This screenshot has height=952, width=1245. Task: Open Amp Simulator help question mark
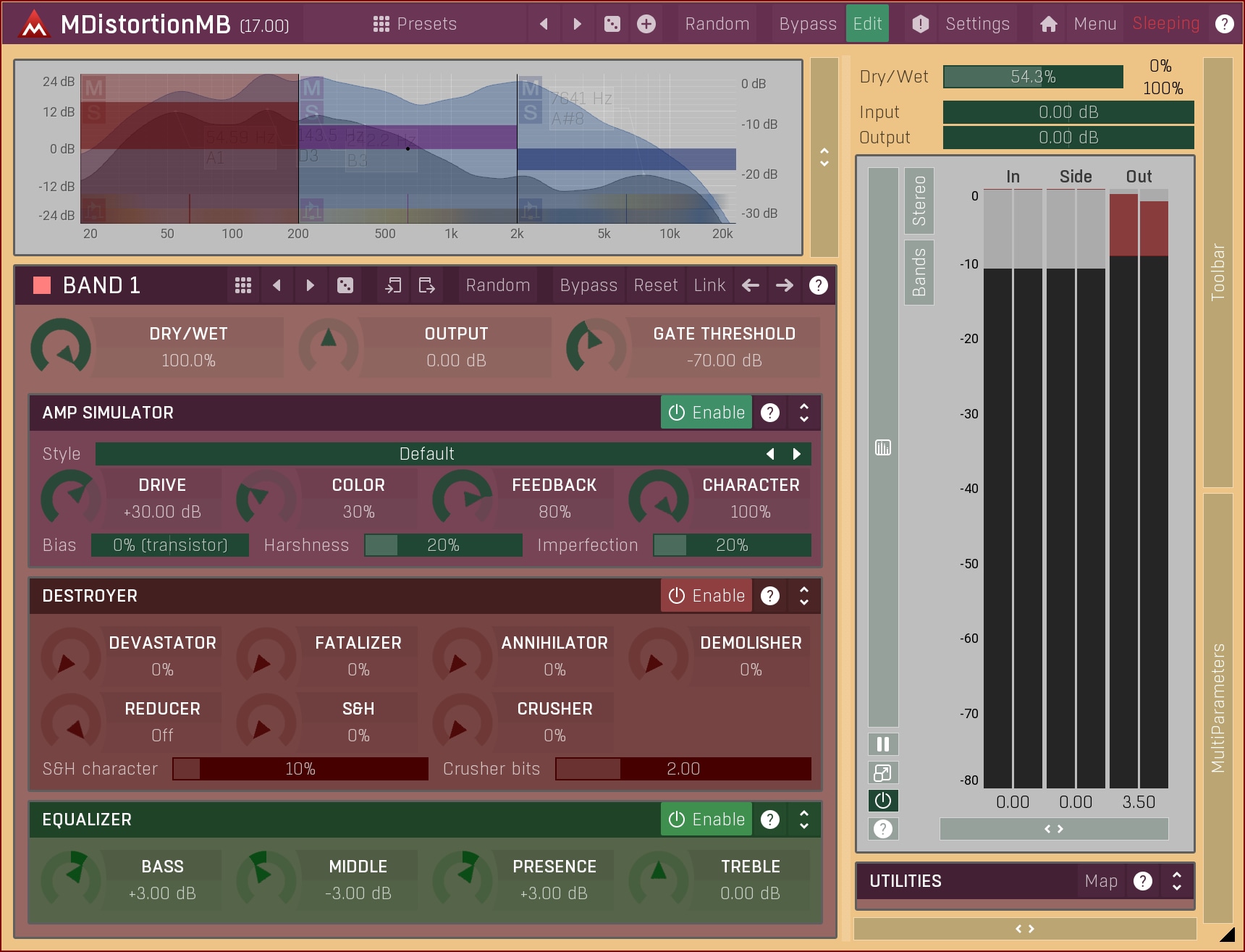coord(770,413)
